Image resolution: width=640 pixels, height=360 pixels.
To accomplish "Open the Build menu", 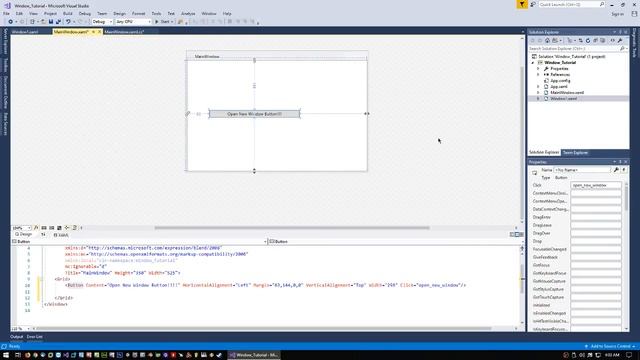I will pos(68,13).
